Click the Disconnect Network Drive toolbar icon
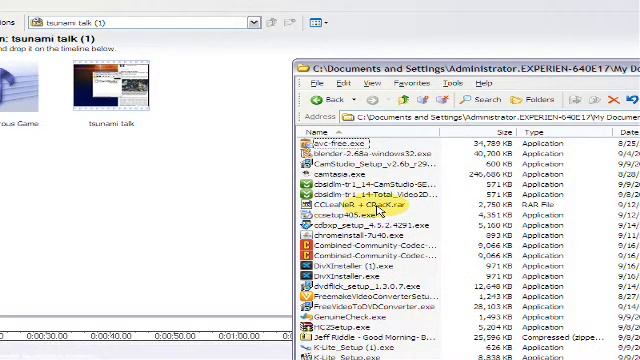The image size is (640, 360). pyautogui.click(x=442, y=100)
